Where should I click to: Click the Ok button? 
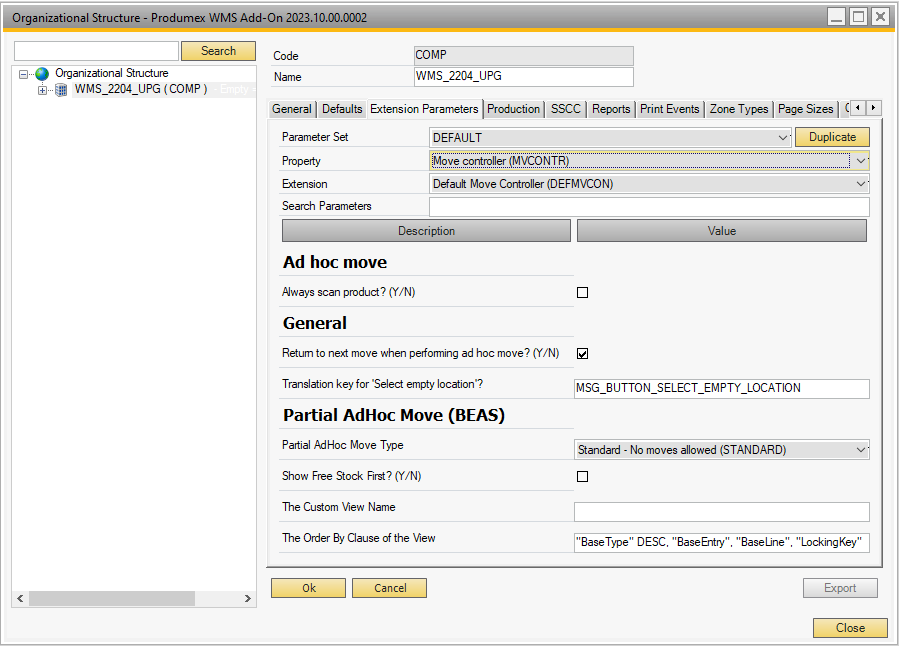point(309,588)
